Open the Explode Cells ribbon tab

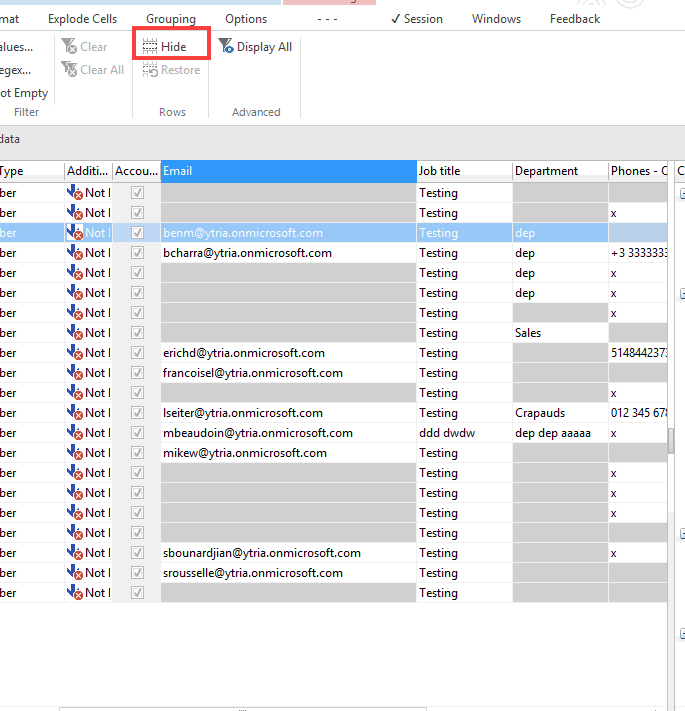pyautogui.click(x=83, y=19)
